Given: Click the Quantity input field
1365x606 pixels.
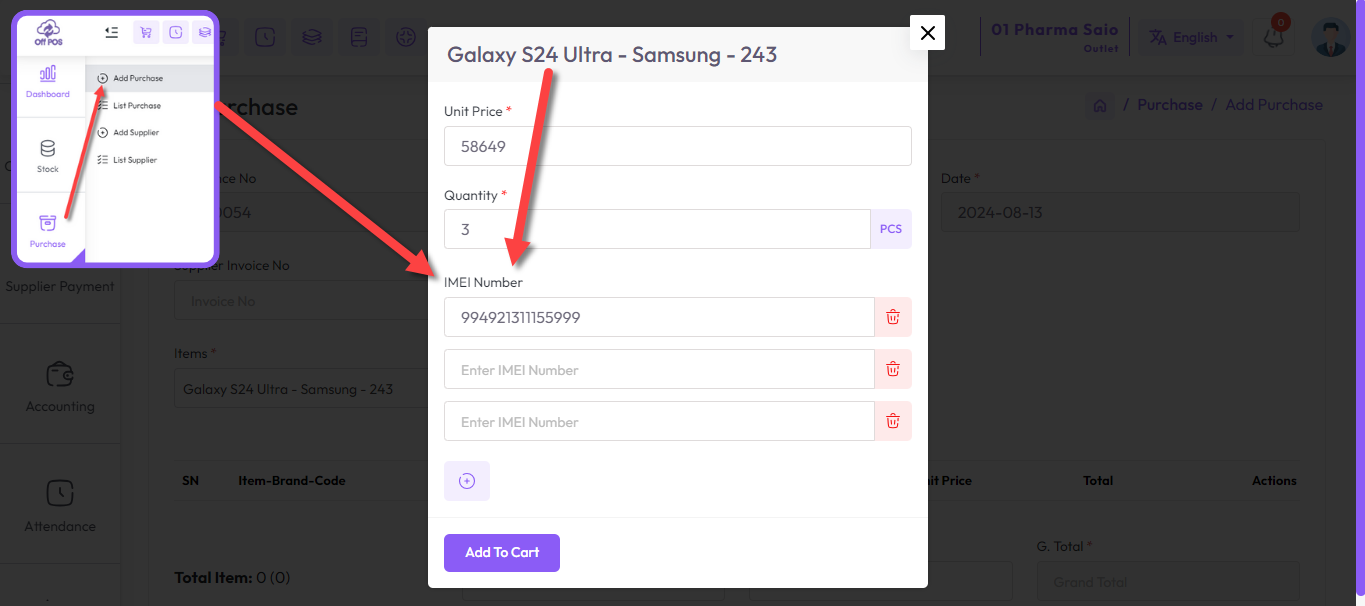Looking at the screenshot, I should pos(657,229).
